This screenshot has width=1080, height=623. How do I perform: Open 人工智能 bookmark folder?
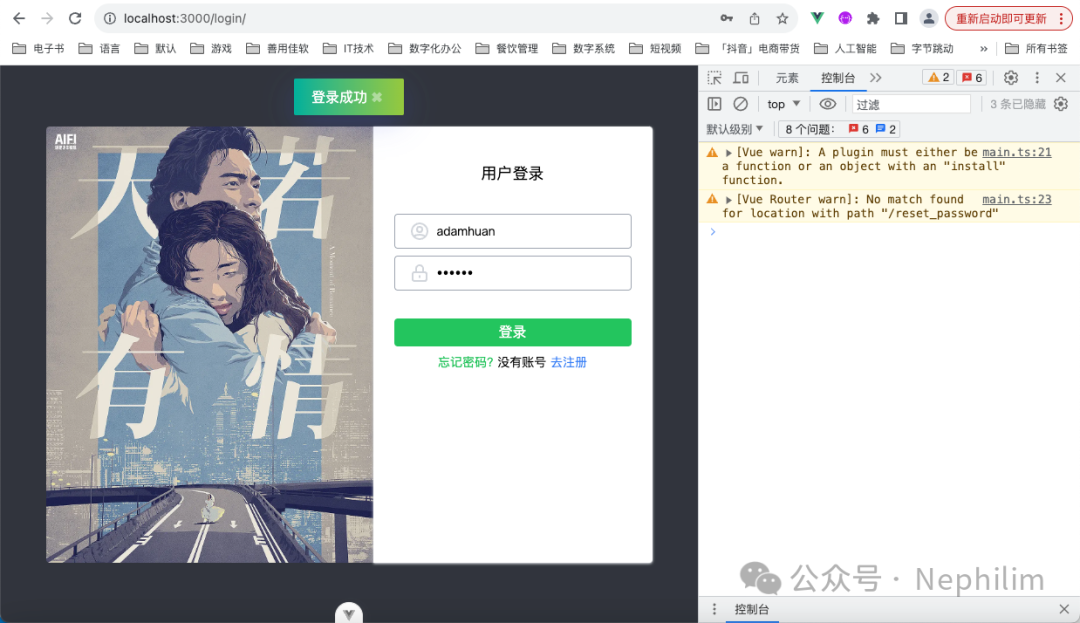coord(845,48)
